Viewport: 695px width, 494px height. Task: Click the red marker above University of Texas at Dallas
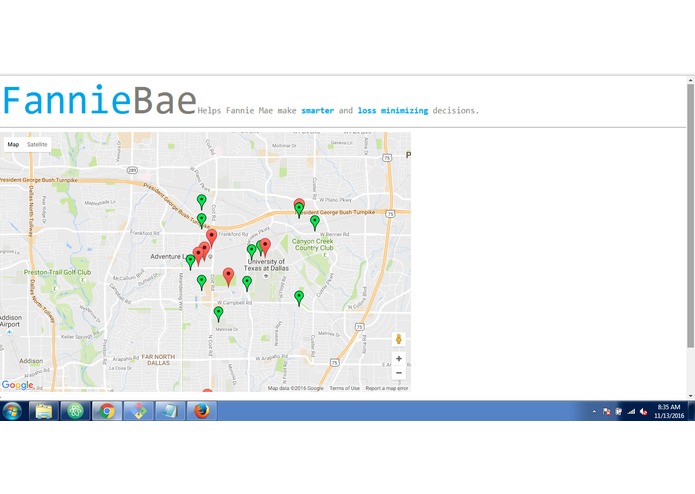click(x=265, y=246)
